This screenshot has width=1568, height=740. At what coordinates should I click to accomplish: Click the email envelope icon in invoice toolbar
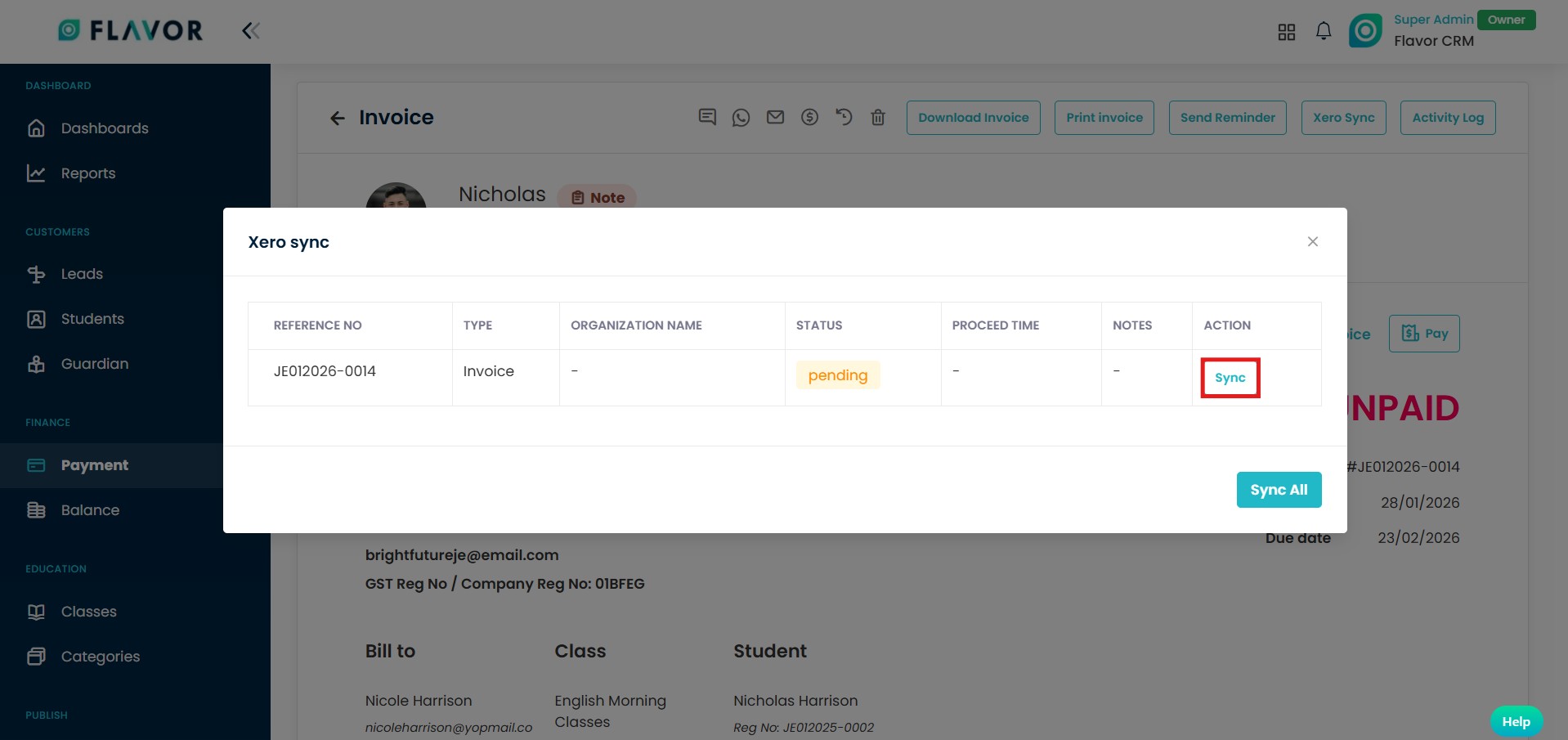pyautogui.click(x=775, y=118)
